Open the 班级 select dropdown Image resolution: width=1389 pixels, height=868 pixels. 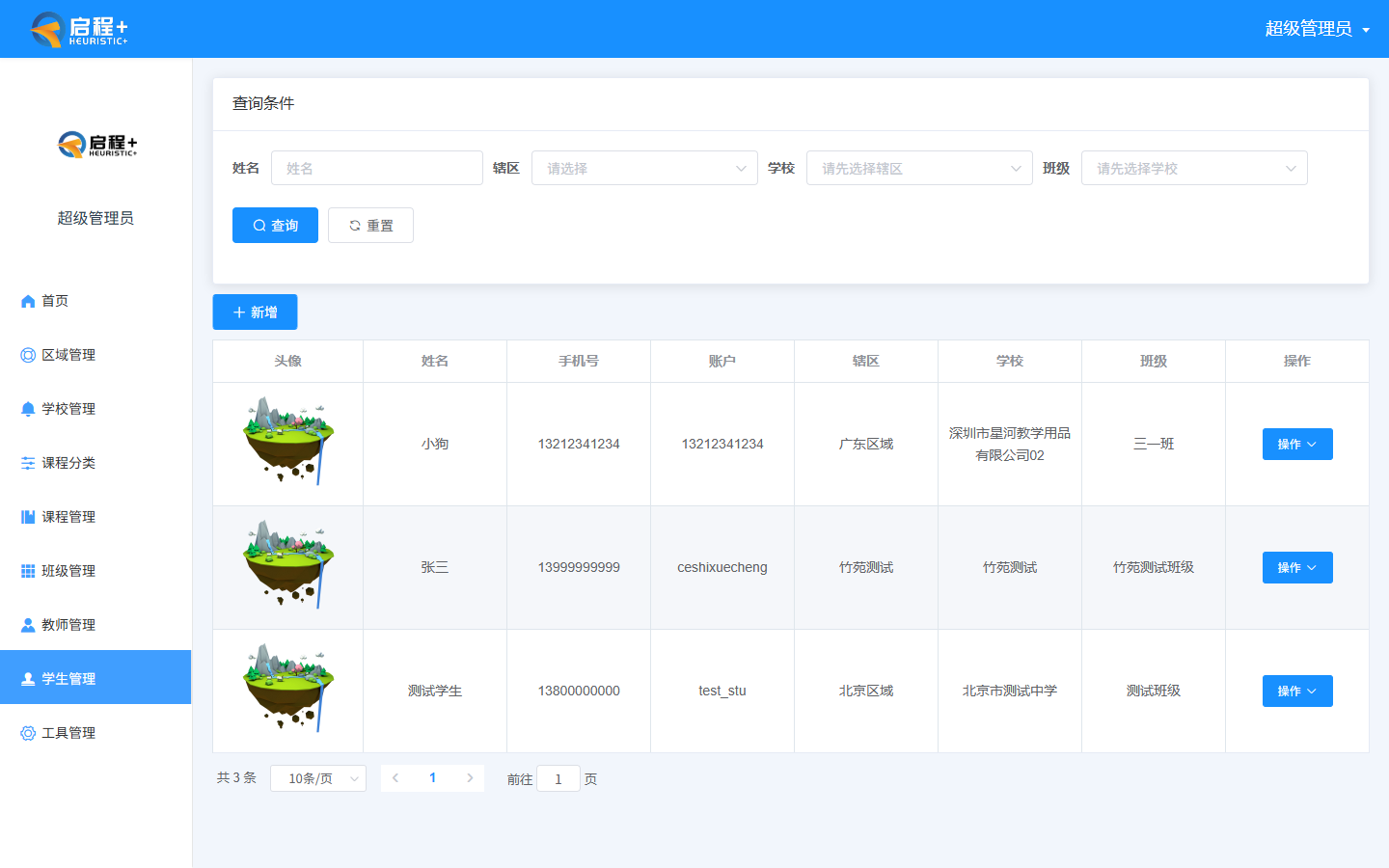coord(1194,168)
